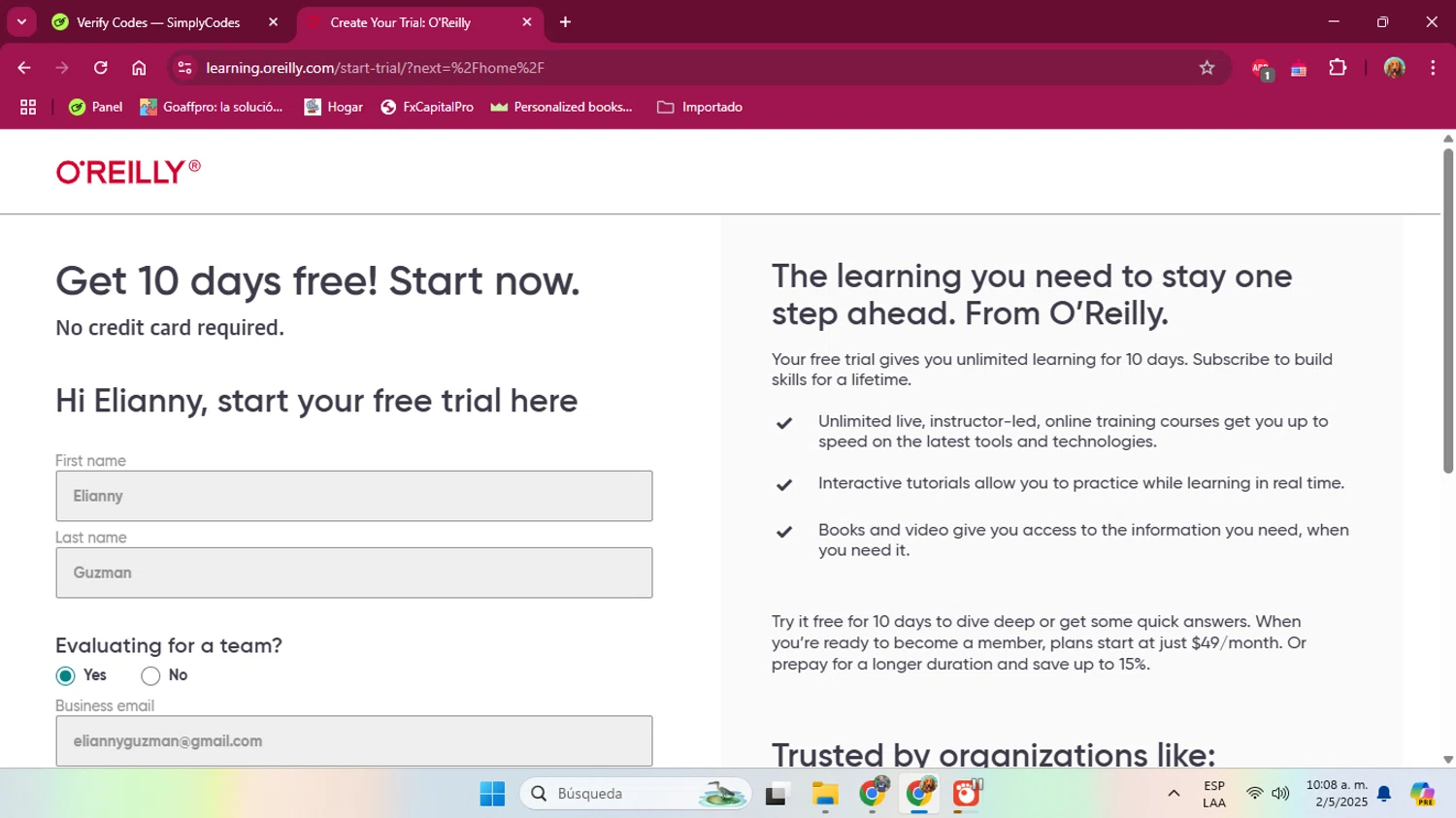This screenshot has width=1456, height=818.
Task: Open the active Chrome taskbar icon
Action: pyautogui.click(x=919, y=794)
